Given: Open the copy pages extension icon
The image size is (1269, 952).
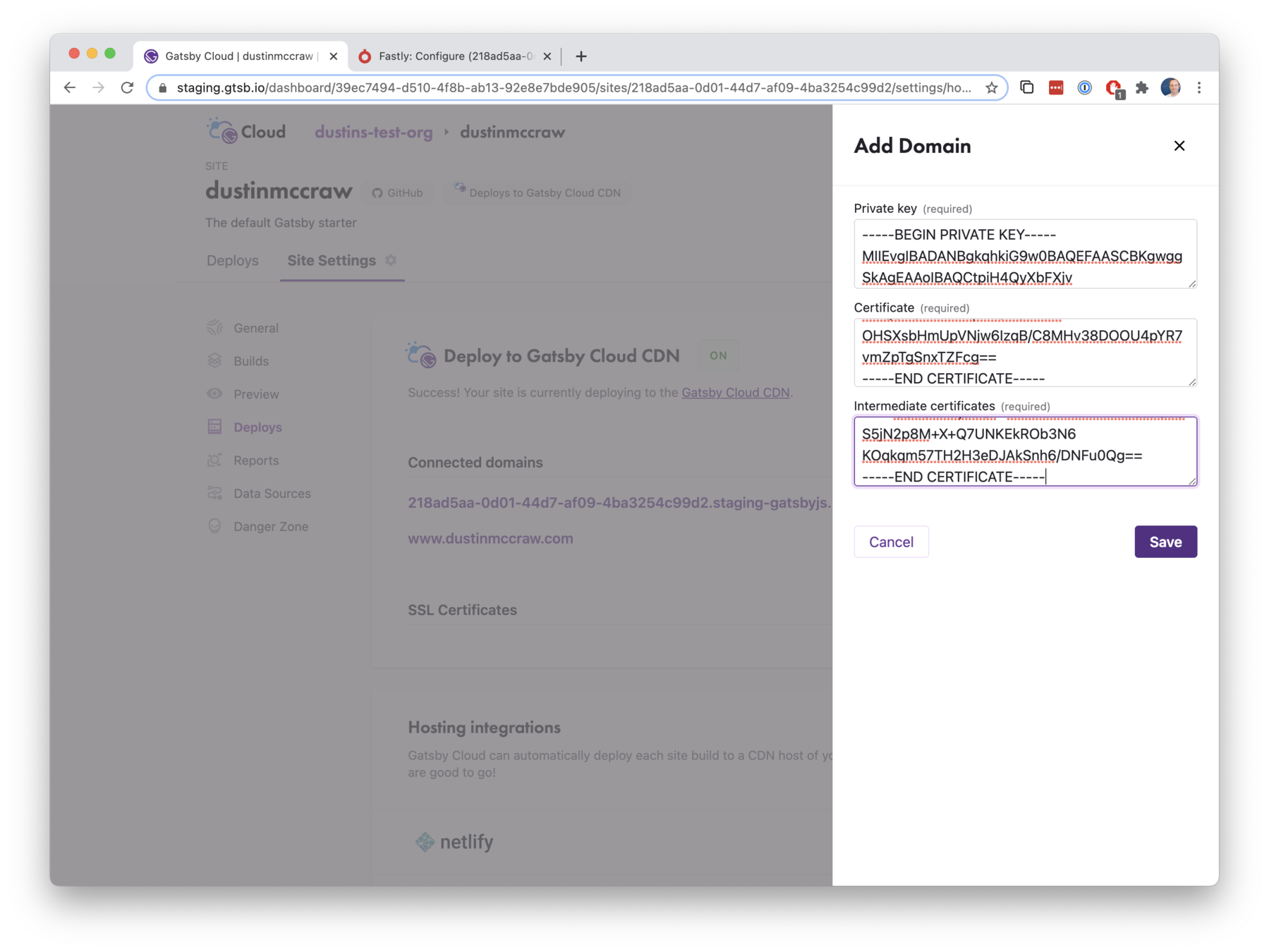Looking at the screenshot, I should (1027, 87).
